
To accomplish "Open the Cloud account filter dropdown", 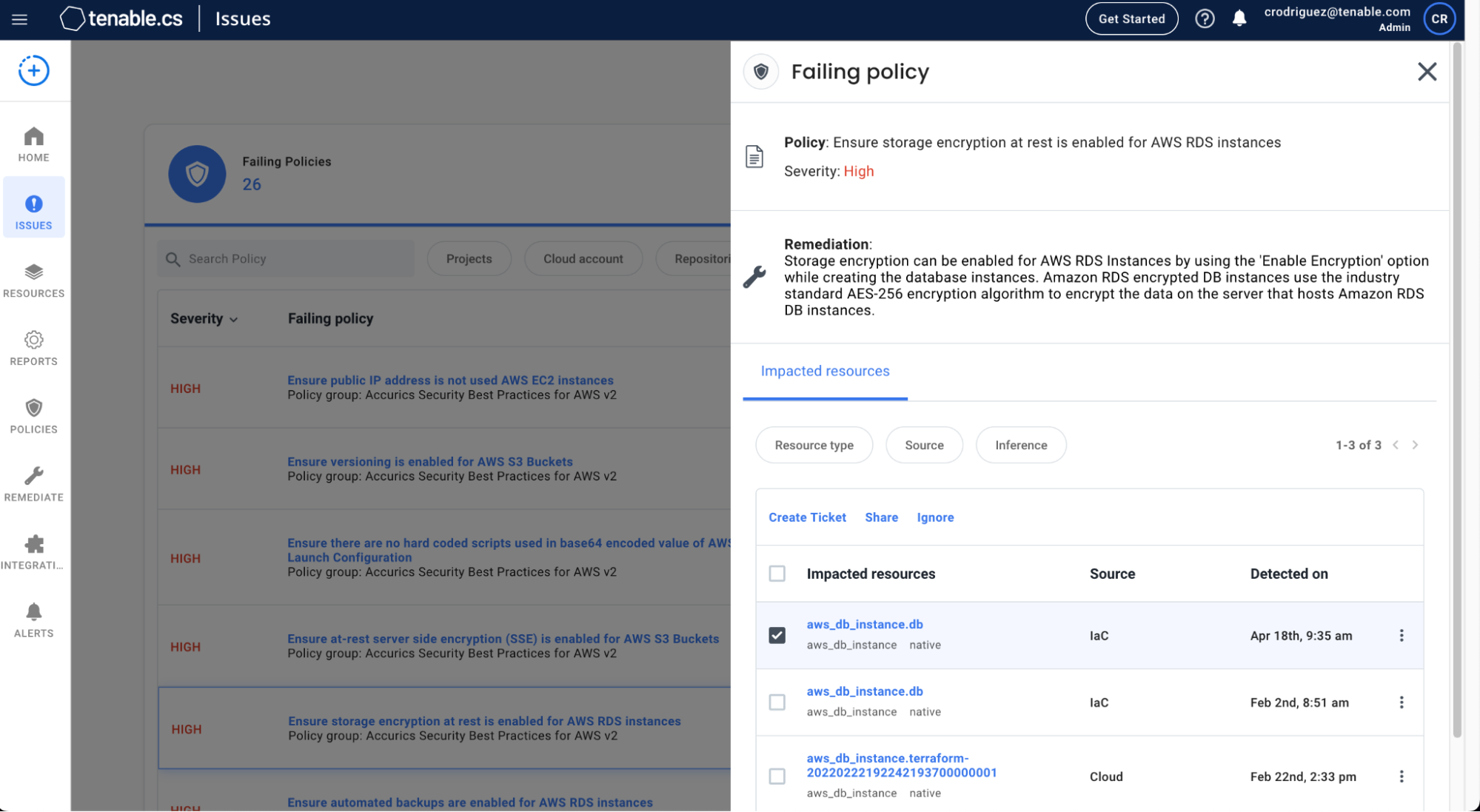I will click(583, 259).
